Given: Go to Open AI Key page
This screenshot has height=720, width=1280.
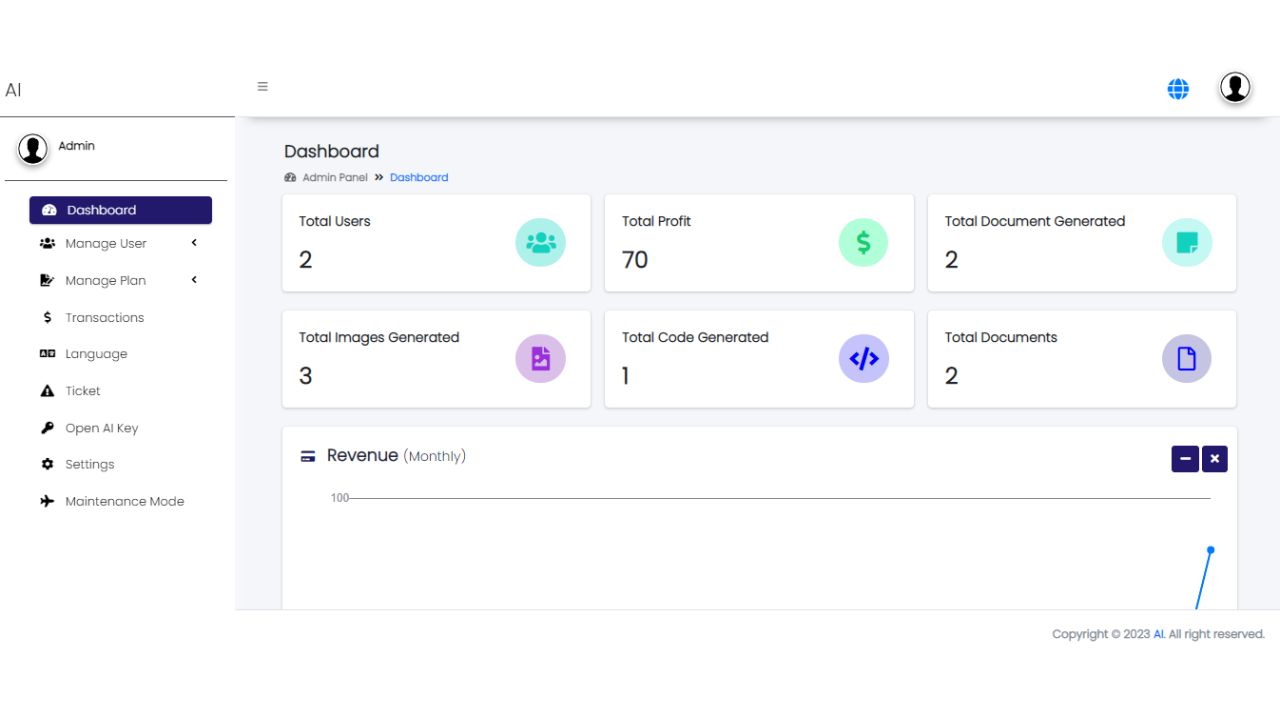Looking at the screenshot, I should point(101,428).
